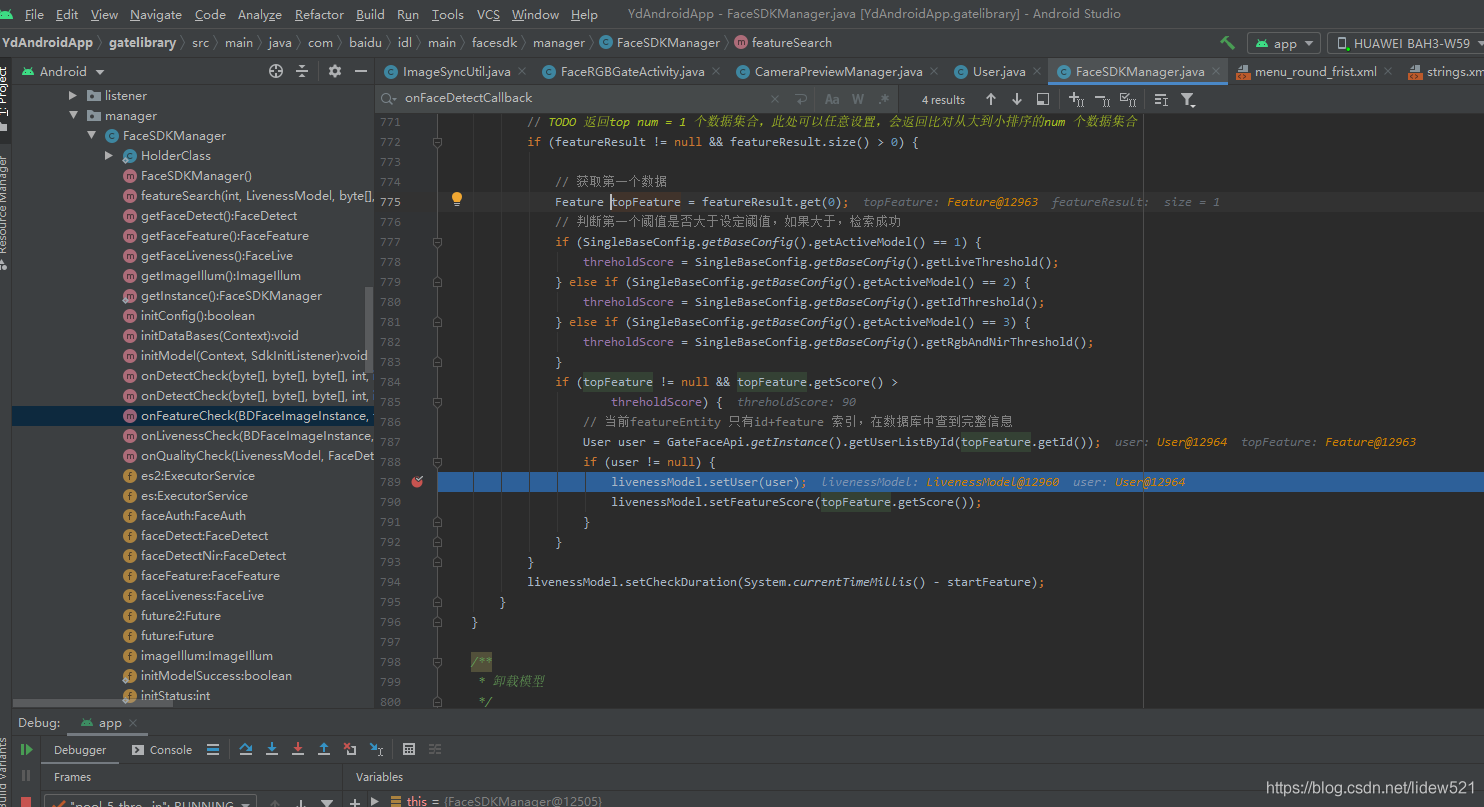The width and height of the screenshot is (1484, 807).
Task: Open the debugger Console tab
Action: point(162,749)
